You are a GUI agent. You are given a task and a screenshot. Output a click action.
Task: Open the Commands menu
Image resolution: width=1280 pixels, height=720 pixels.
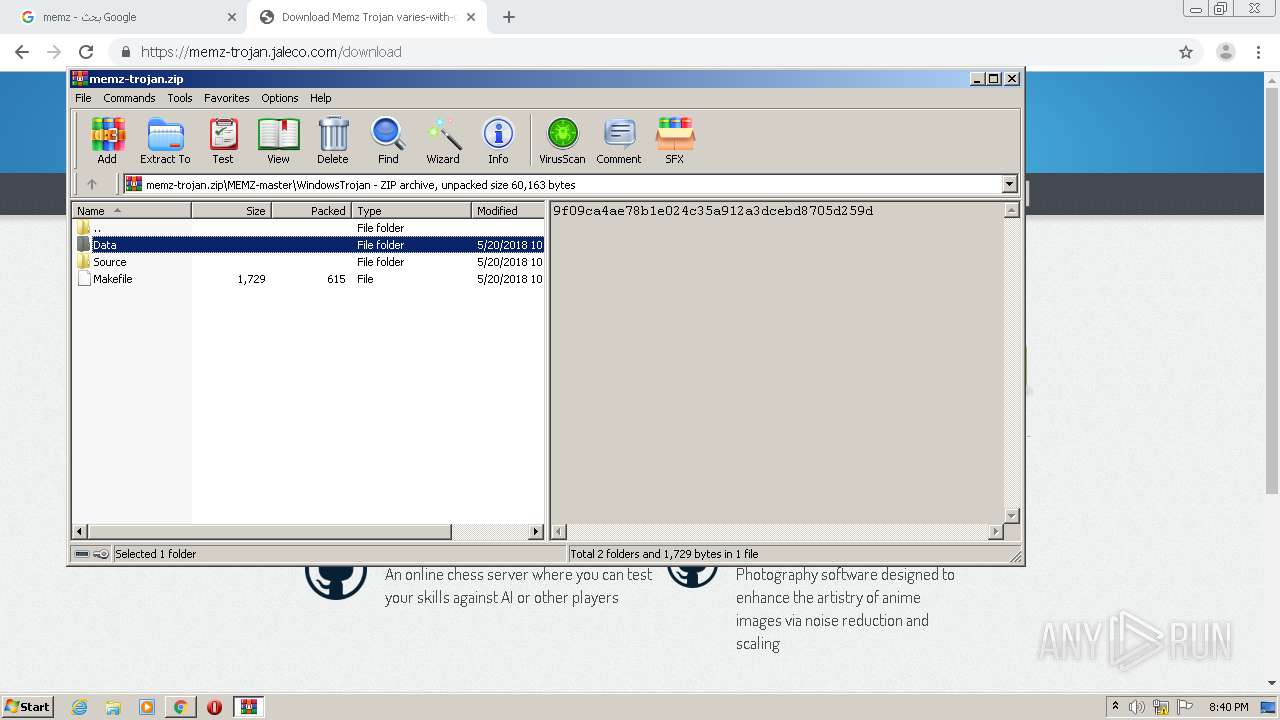click(129, 98)
